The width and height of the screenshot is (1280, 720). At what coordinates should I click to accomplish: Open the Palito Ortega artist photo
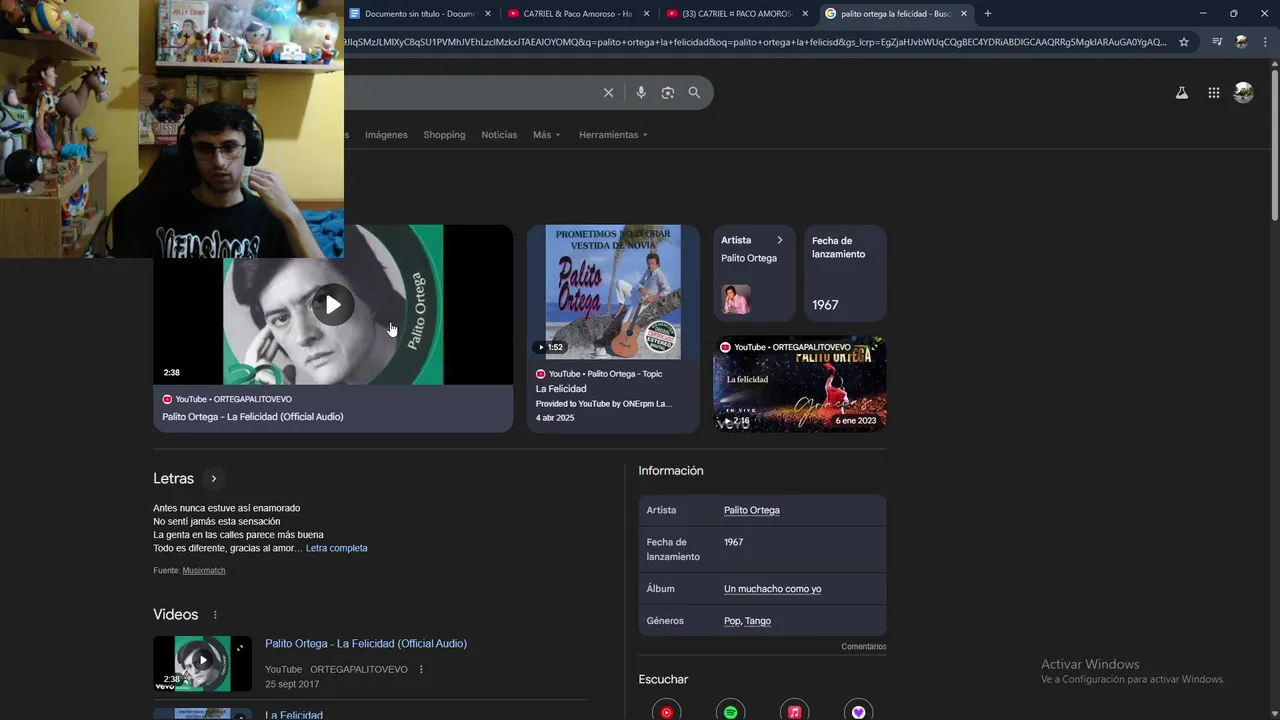(736, 299)
